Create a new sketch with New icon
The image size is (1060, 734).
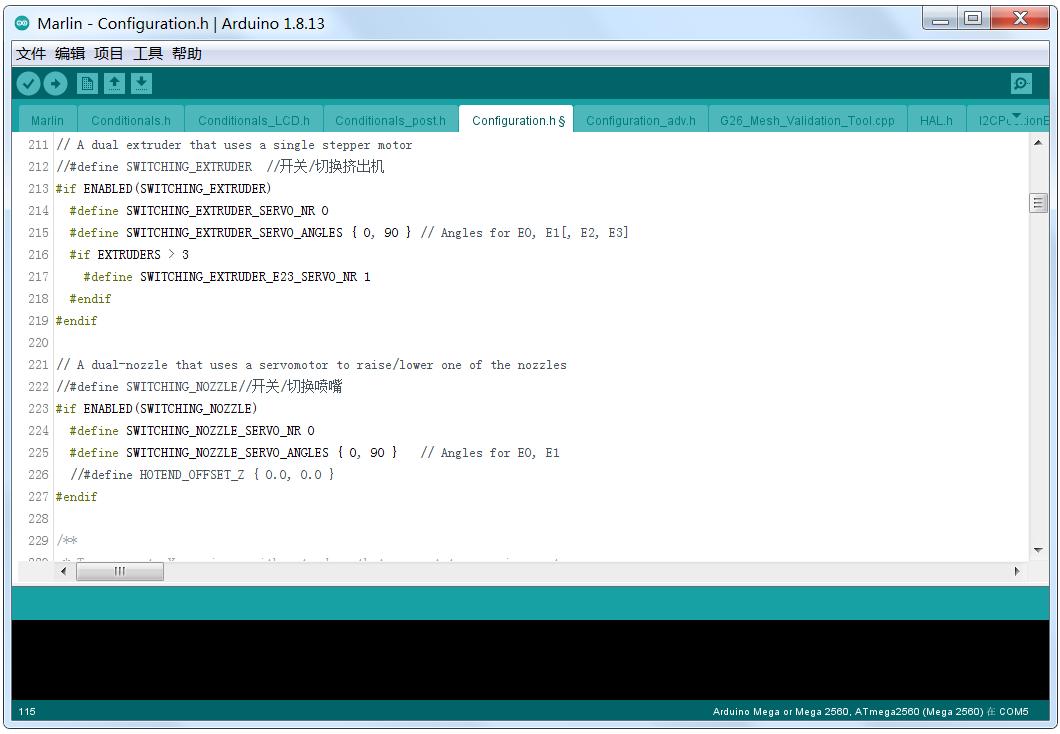point(88,84)
